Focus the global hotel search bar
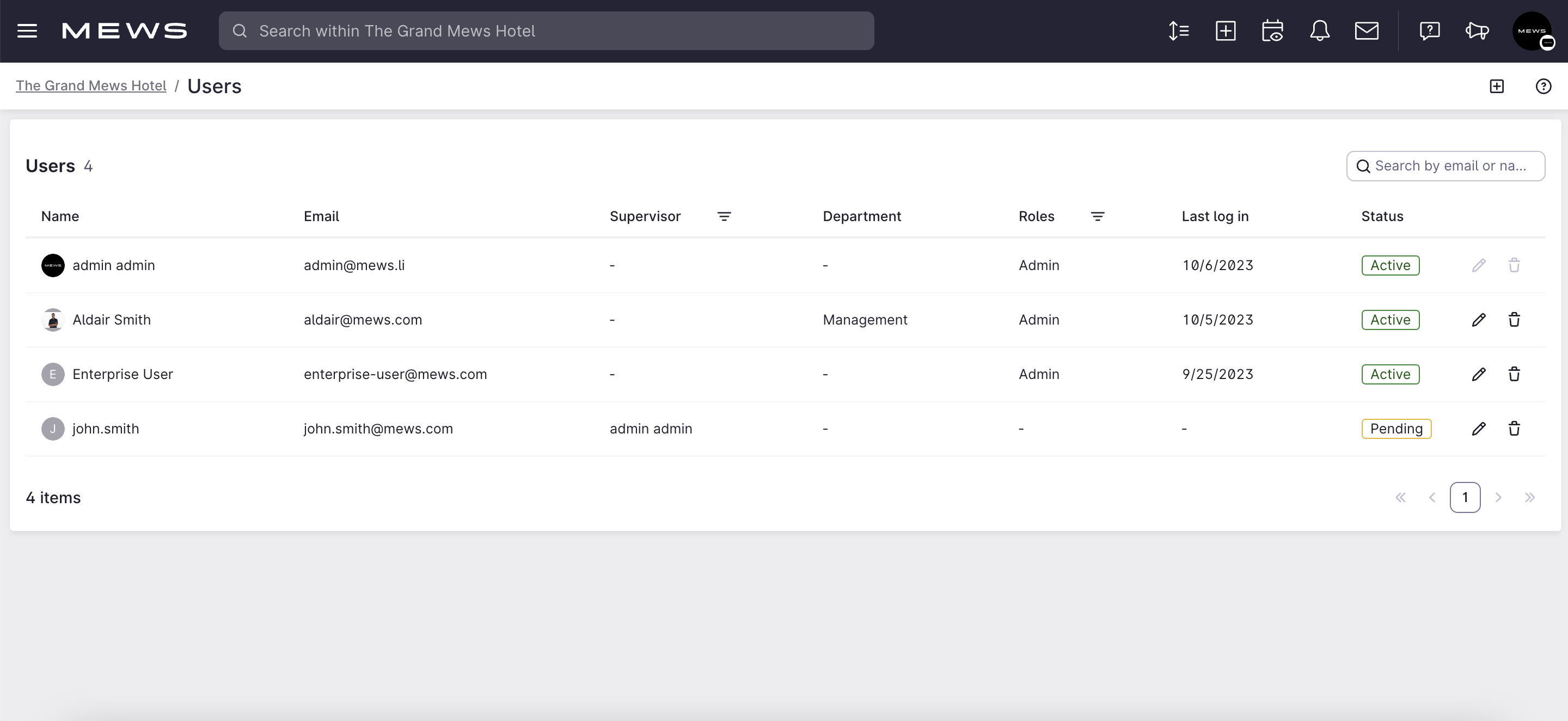The height and width of the screenshot is (721, 1568). [x=546, y=31]
